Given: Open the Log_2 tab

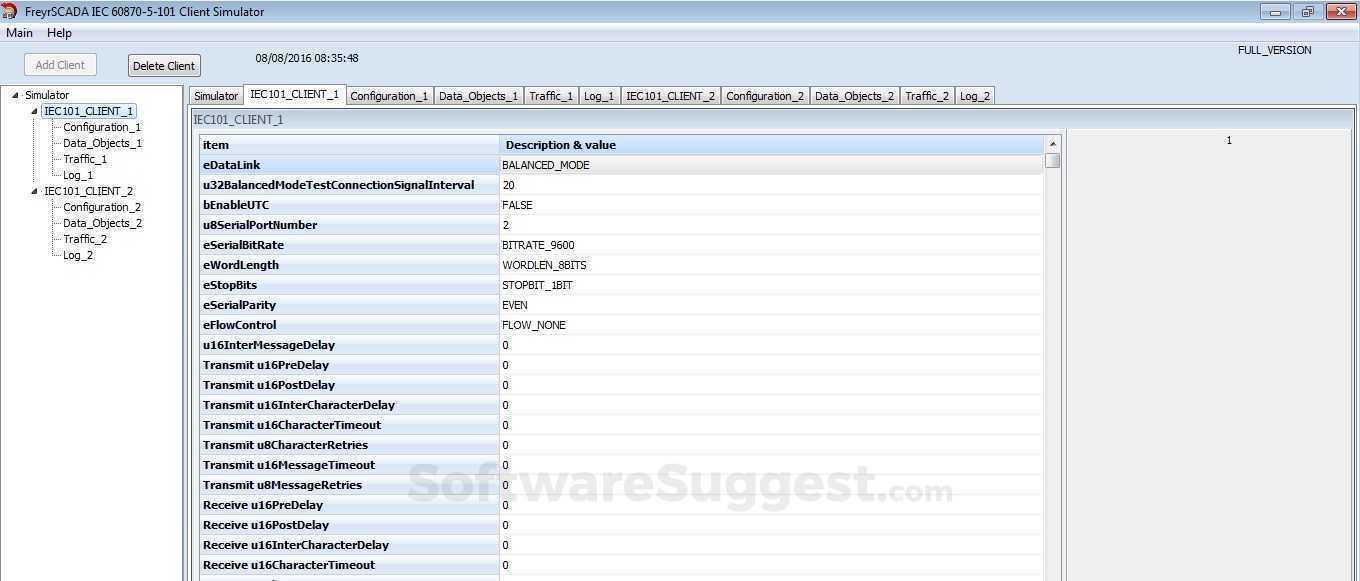Looking at the screenshot, I should (974, 96).
